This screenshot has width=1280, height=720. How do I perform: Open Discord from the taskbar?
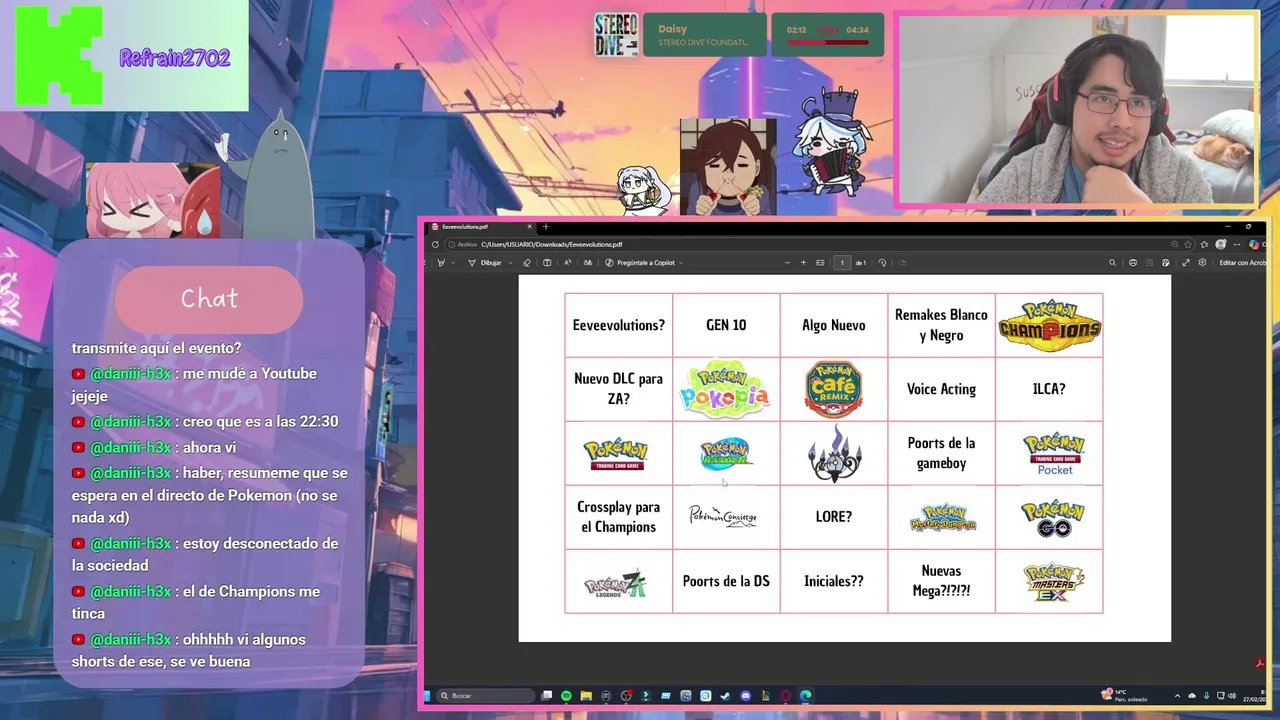745,695
